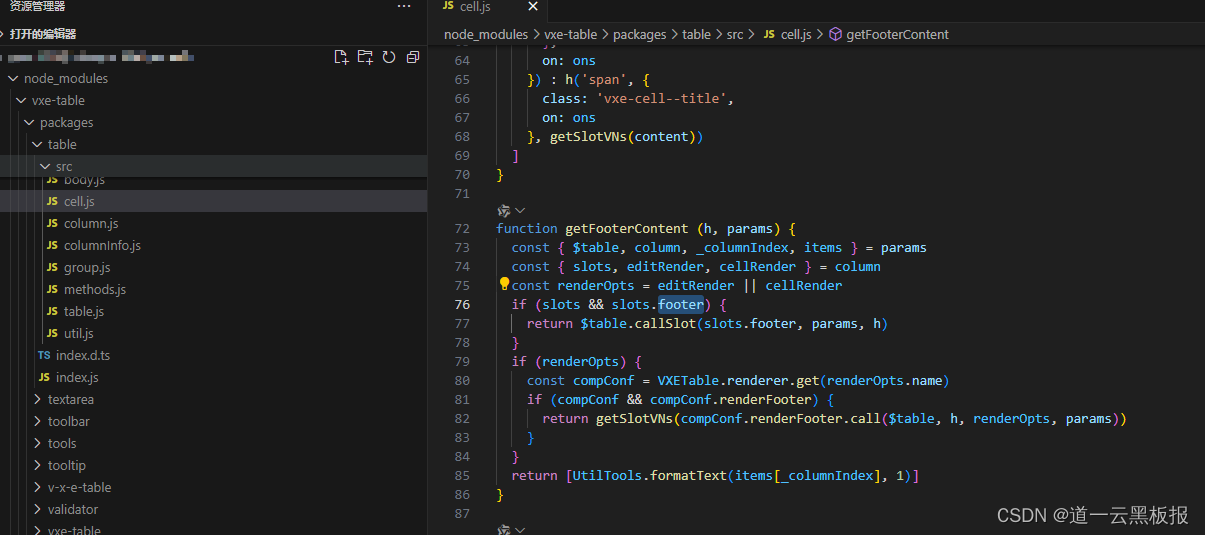Close the cell.js editor tab

click(532, 7)
